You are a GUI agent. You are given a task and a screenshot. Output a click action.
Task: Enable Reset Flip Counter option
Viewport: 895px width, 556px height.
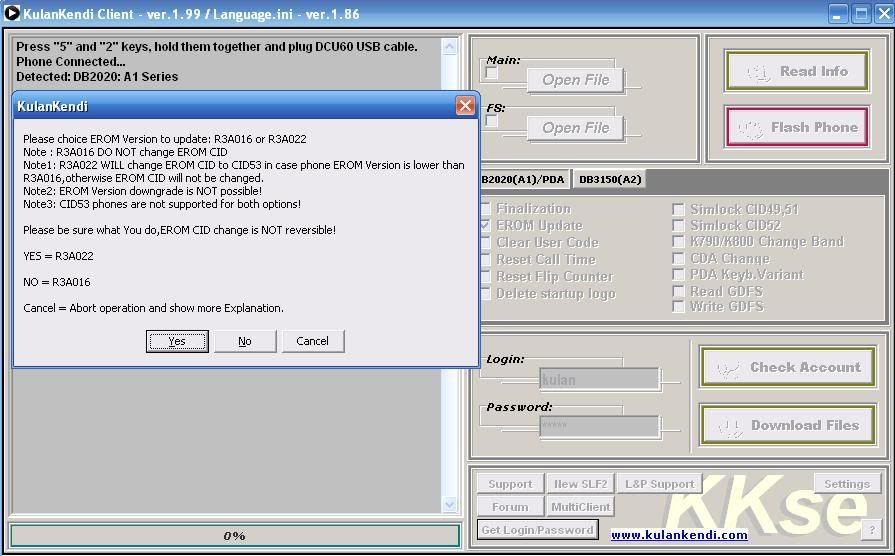point(486,276)
